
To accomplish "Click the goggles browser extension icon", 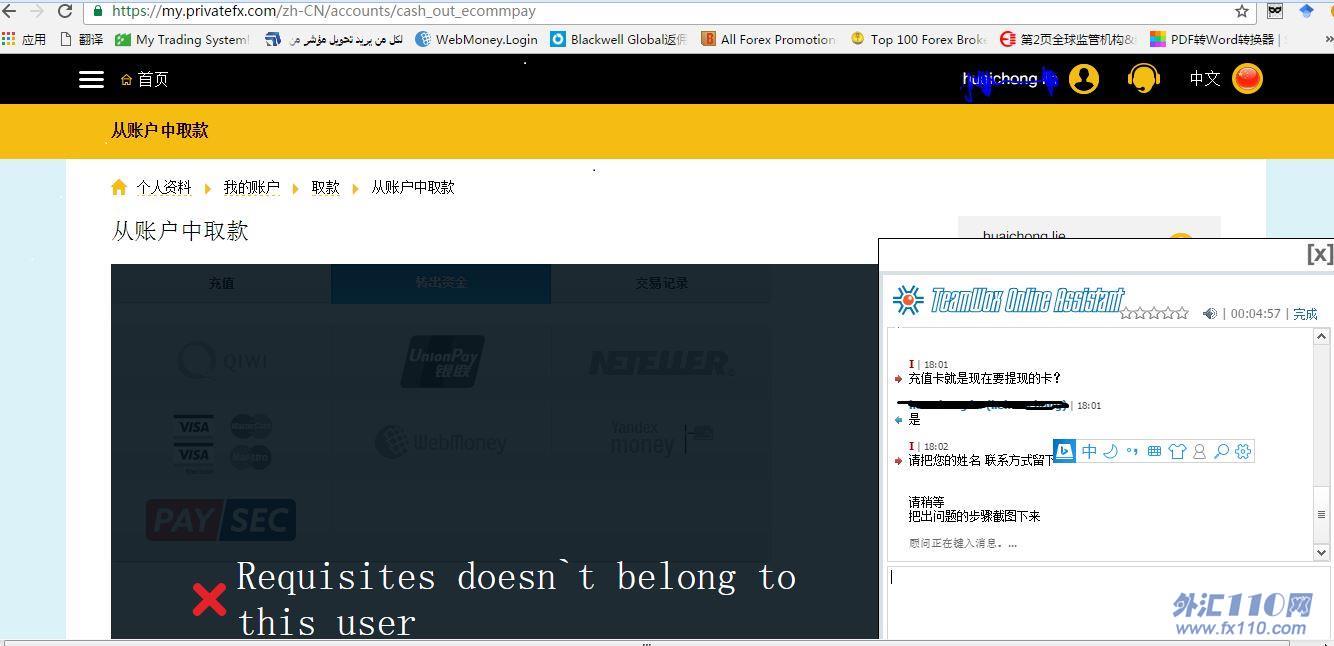I will [1275, 11].
